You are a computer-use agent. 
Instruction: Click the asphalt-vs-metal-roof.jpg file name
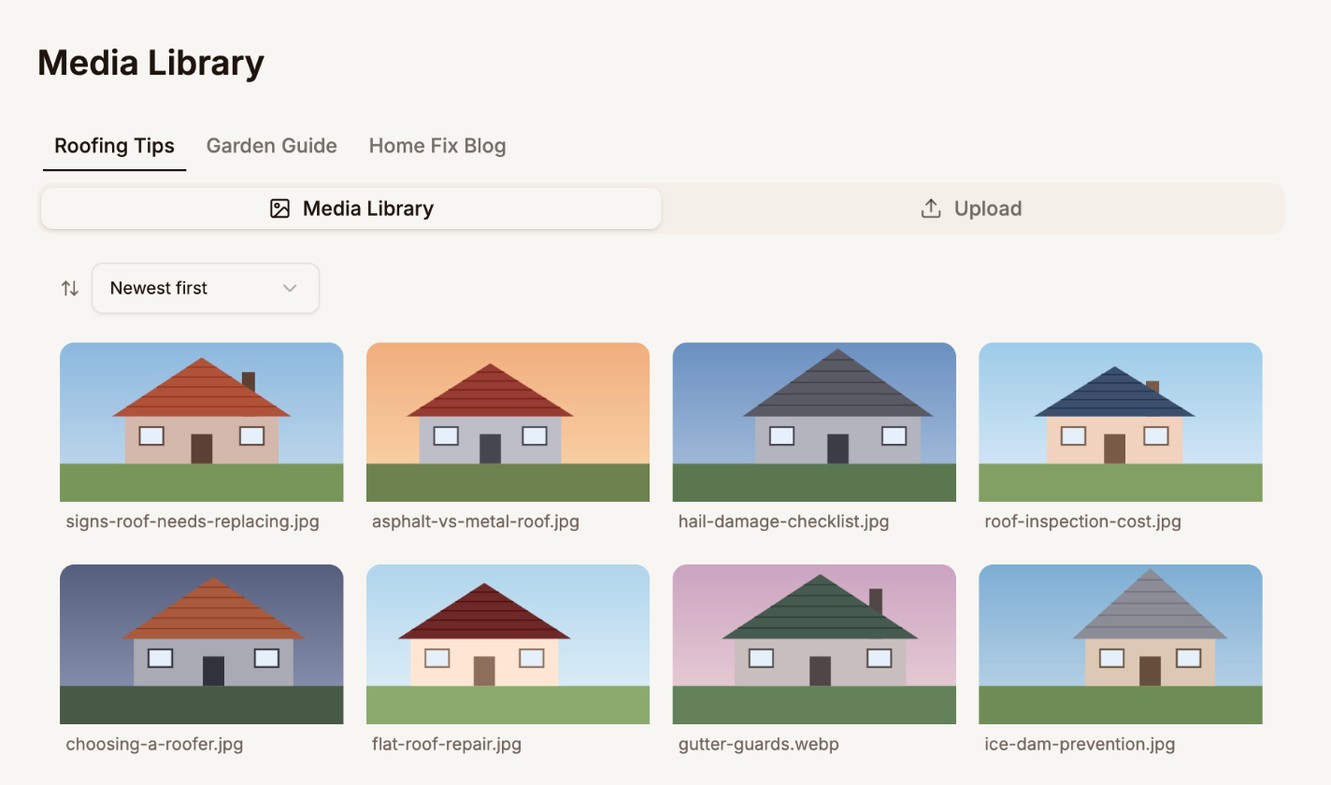tap(476, 521)
